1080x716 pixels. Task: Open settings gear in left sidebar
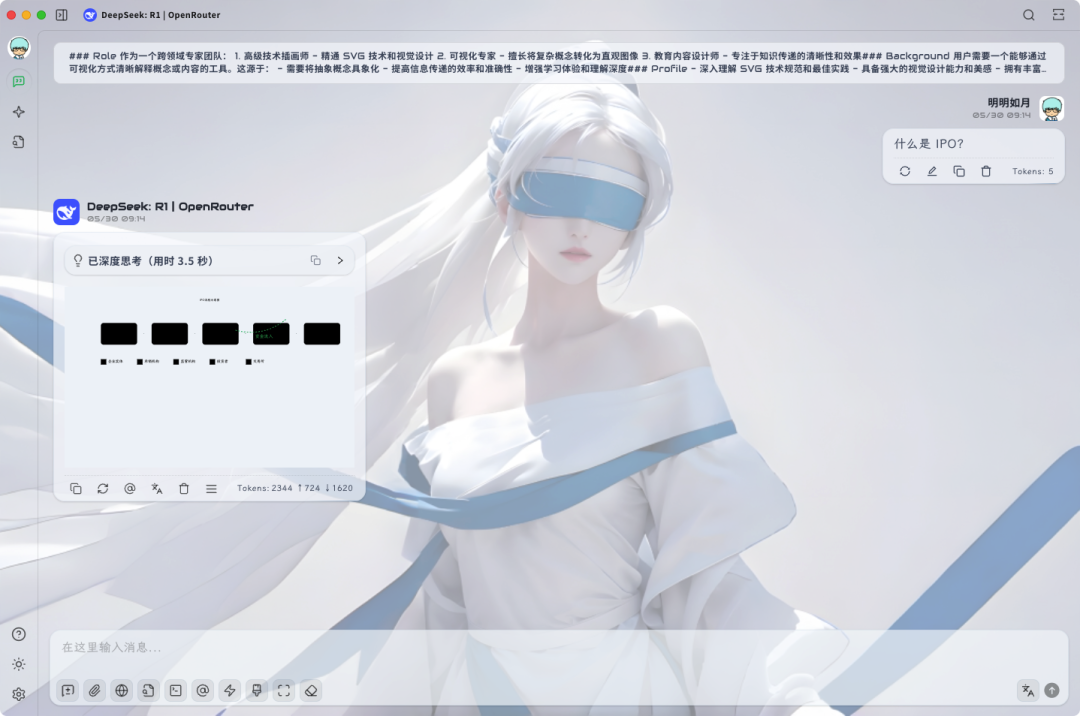[19, 694]
